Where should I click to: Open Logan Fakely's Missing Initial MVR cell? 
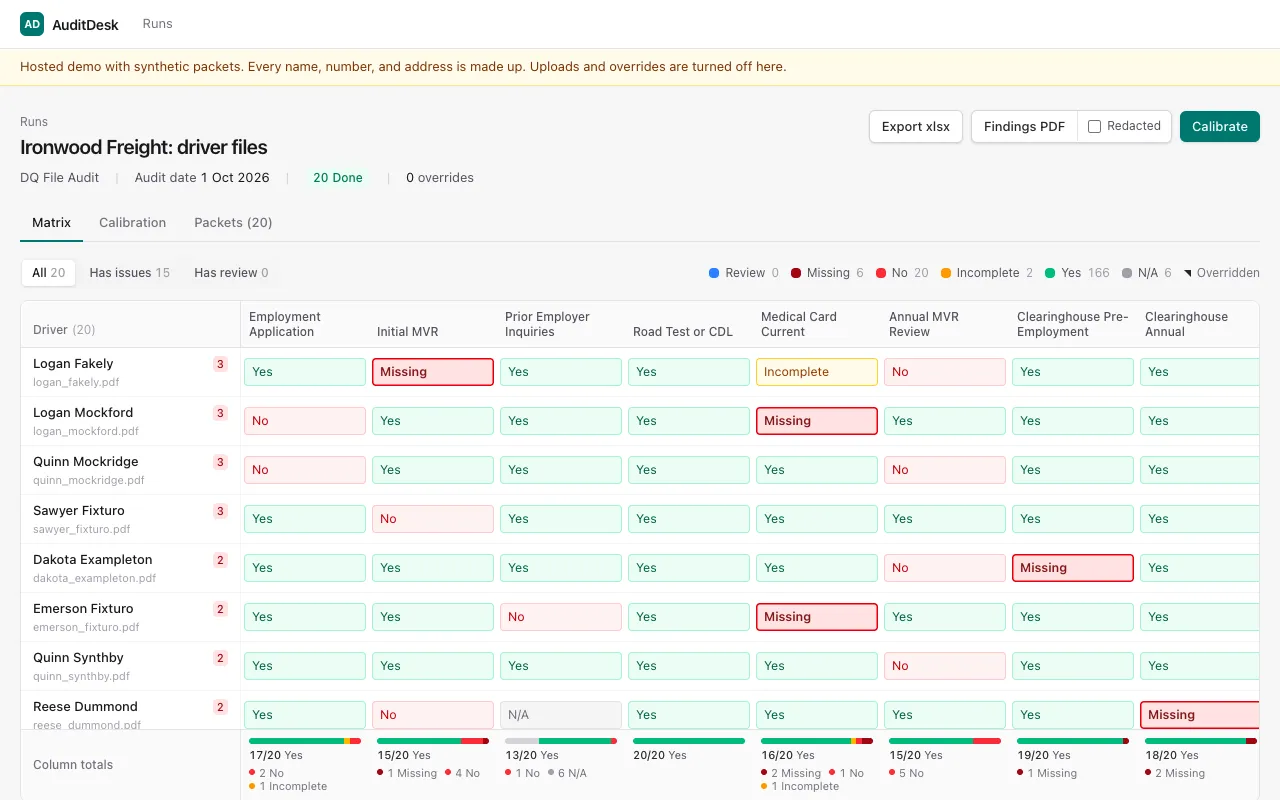tap(433, 372)
